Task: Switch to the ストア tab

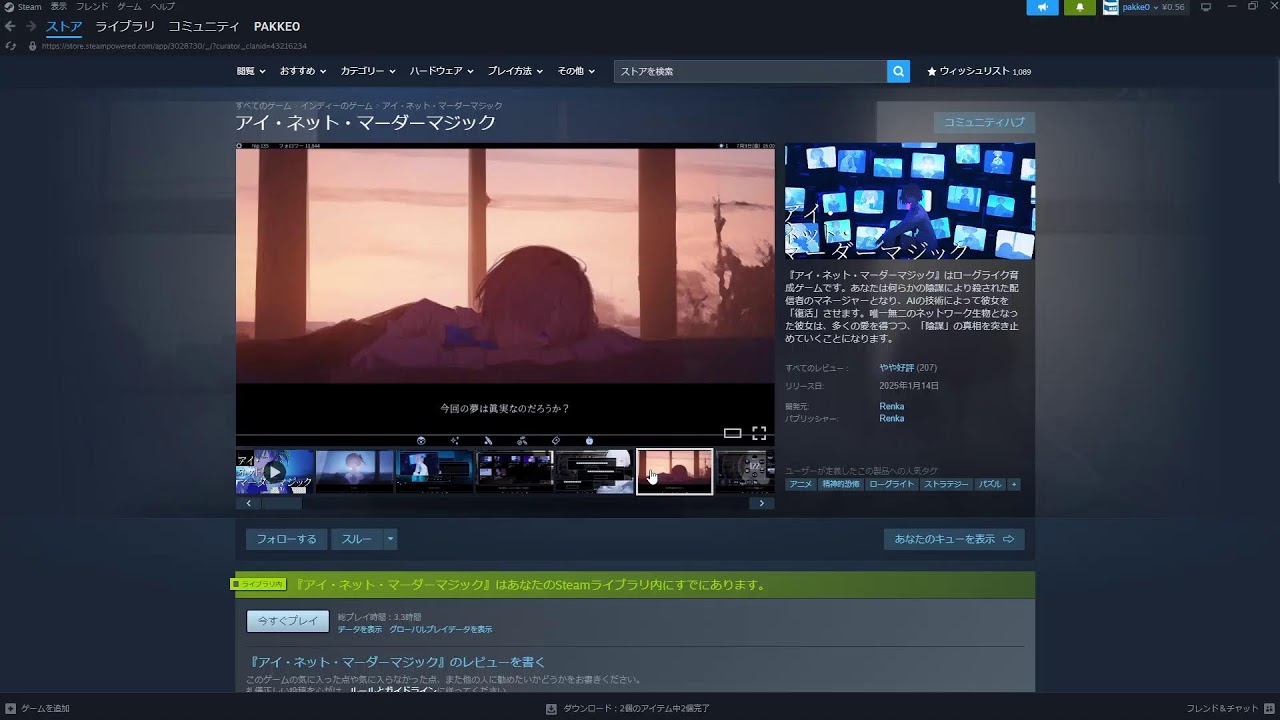Action: point(64,26)
